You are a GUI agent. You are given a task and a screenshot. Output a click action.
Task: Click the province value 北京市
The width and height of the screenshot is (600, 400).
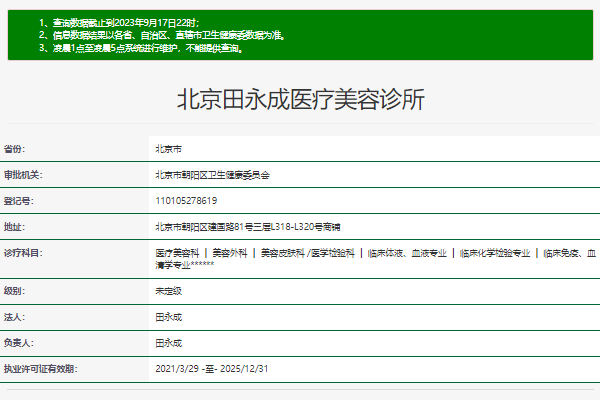[x=168, y=149]
